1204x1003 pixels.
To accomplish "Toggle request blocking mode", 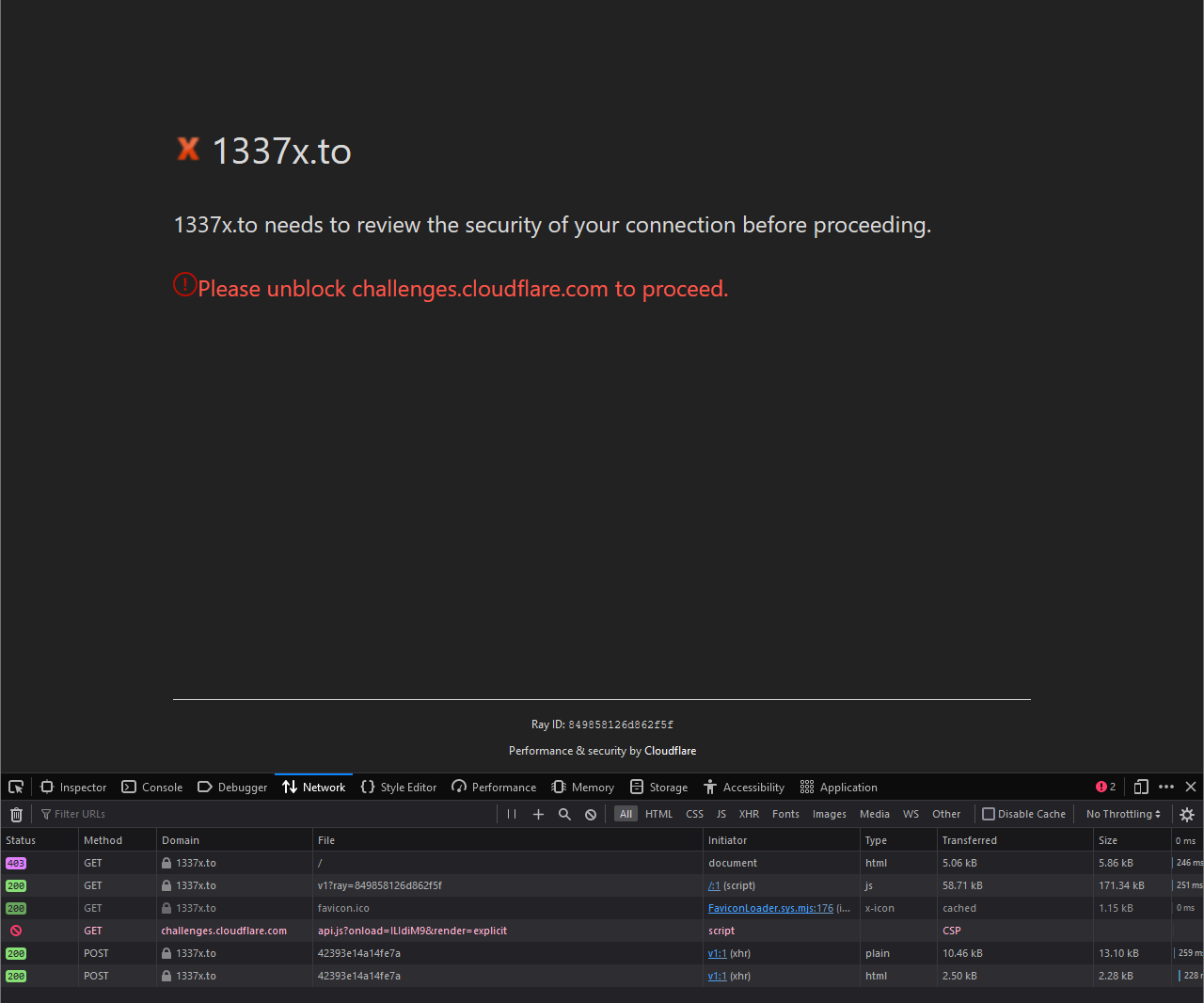I will coord(590,814).
